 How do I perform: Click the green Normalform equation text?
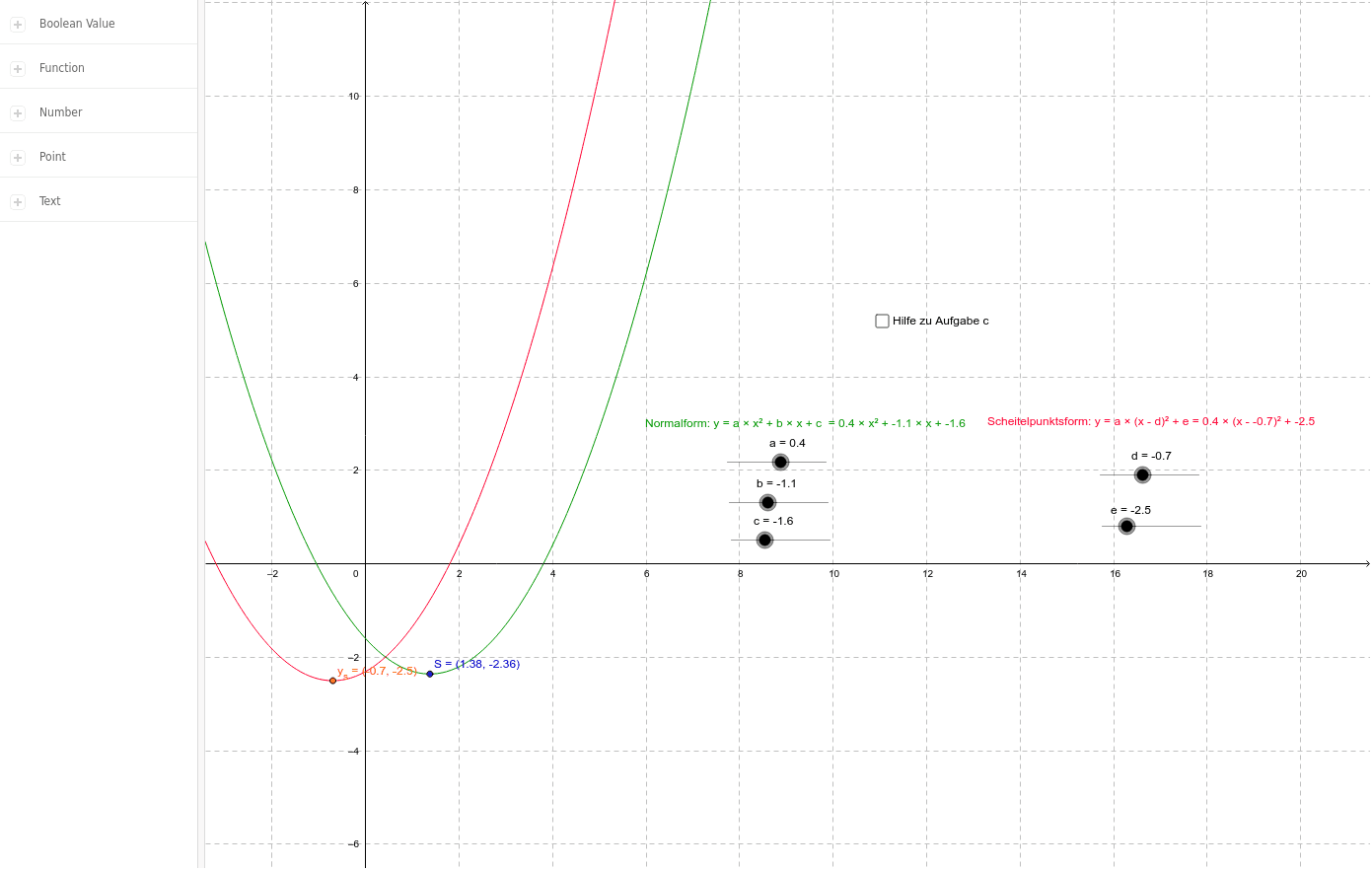(x=805, y=423)
